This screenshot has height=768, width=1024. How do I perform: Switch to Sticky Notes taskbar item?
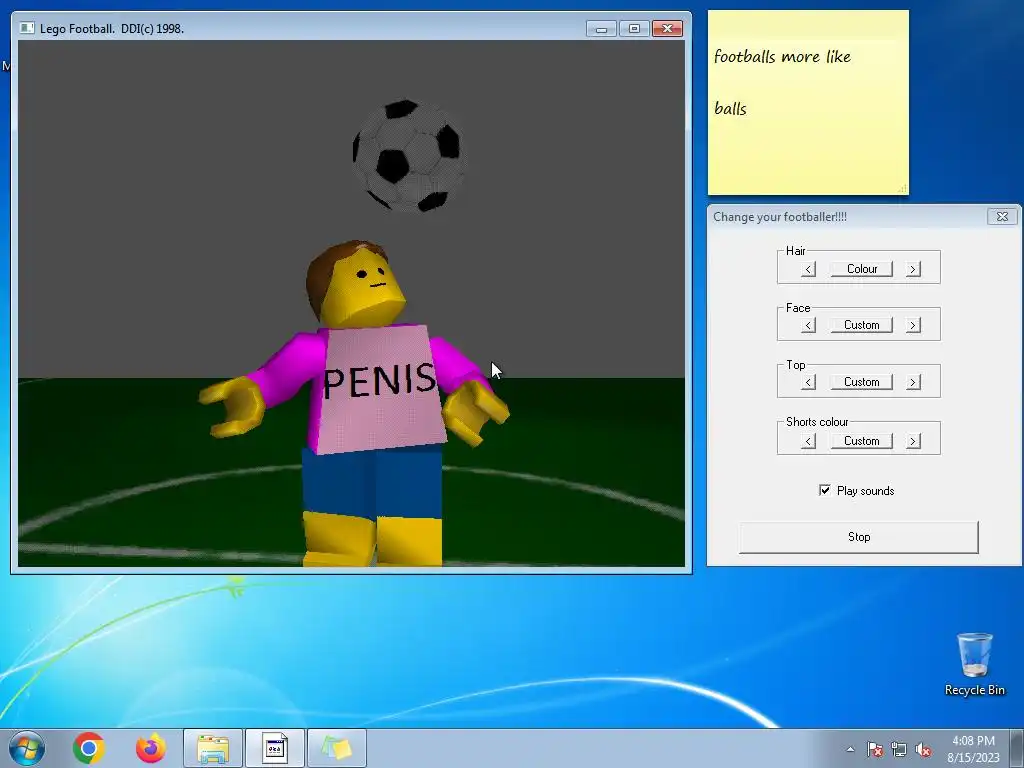click(337, 748)
